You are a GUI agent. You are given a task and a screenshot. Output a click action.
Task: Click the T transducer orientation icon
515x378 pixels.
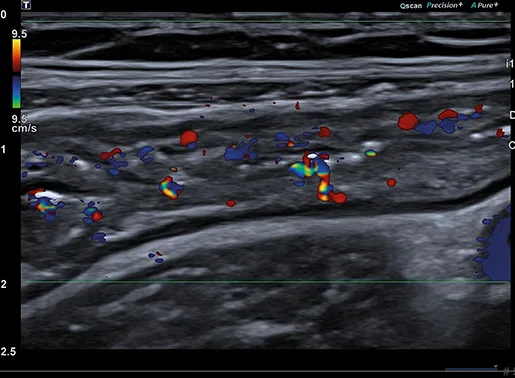pos(26,5)
